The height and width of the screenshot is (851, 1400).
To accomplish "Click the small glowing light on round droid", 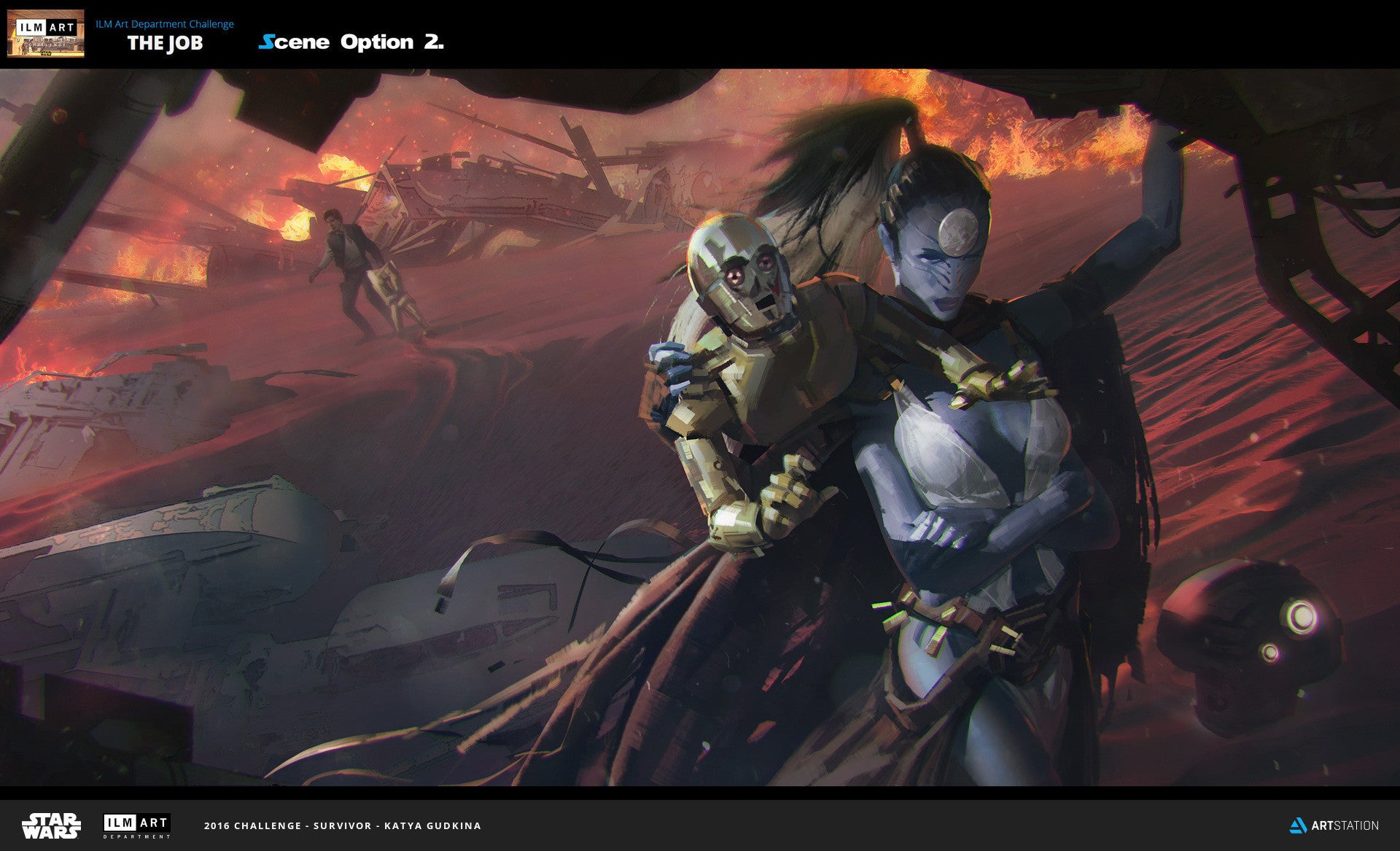I will tap(1269, 651).
